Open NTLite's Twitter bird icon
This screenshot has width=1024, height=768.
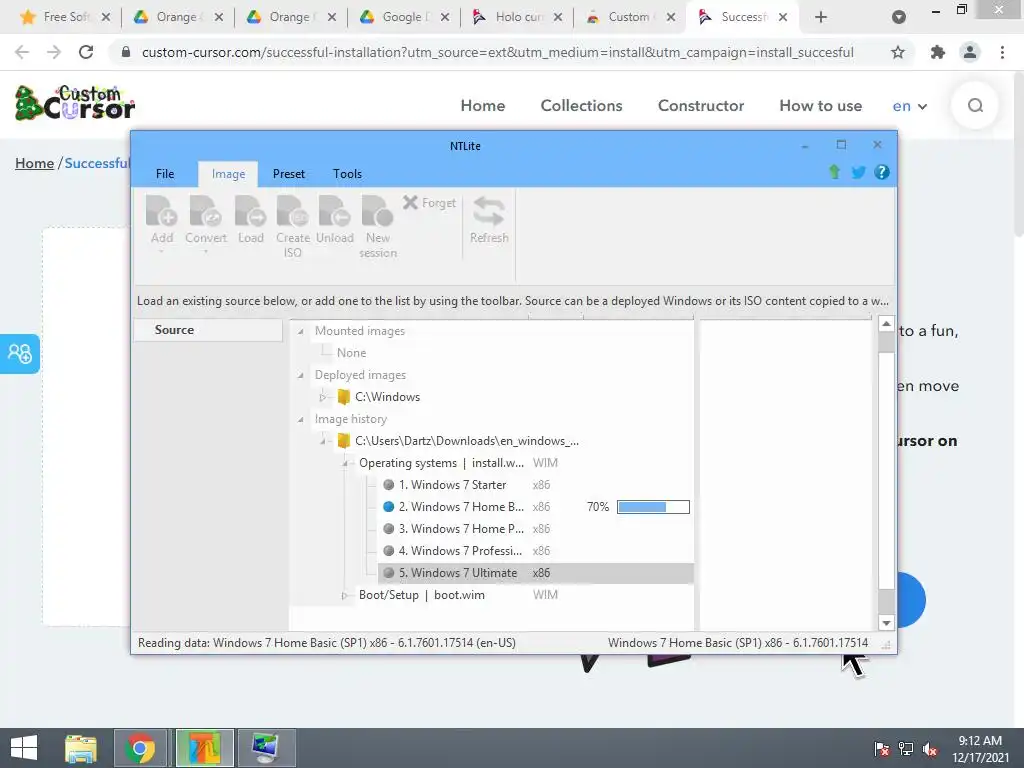[x=858, y=172]
